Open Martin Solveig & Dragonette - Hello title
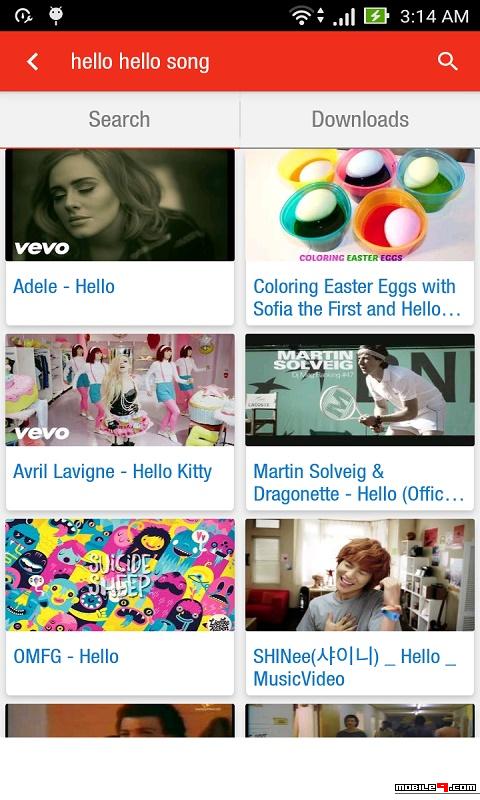 tap(359, 483)
